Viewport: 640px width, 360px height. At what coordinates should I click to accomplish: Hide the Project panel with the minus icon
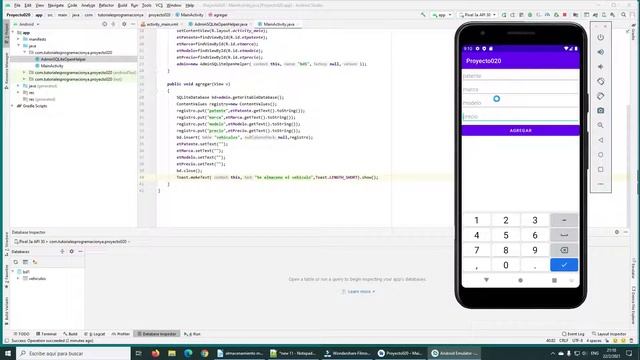tap(133, 24)
